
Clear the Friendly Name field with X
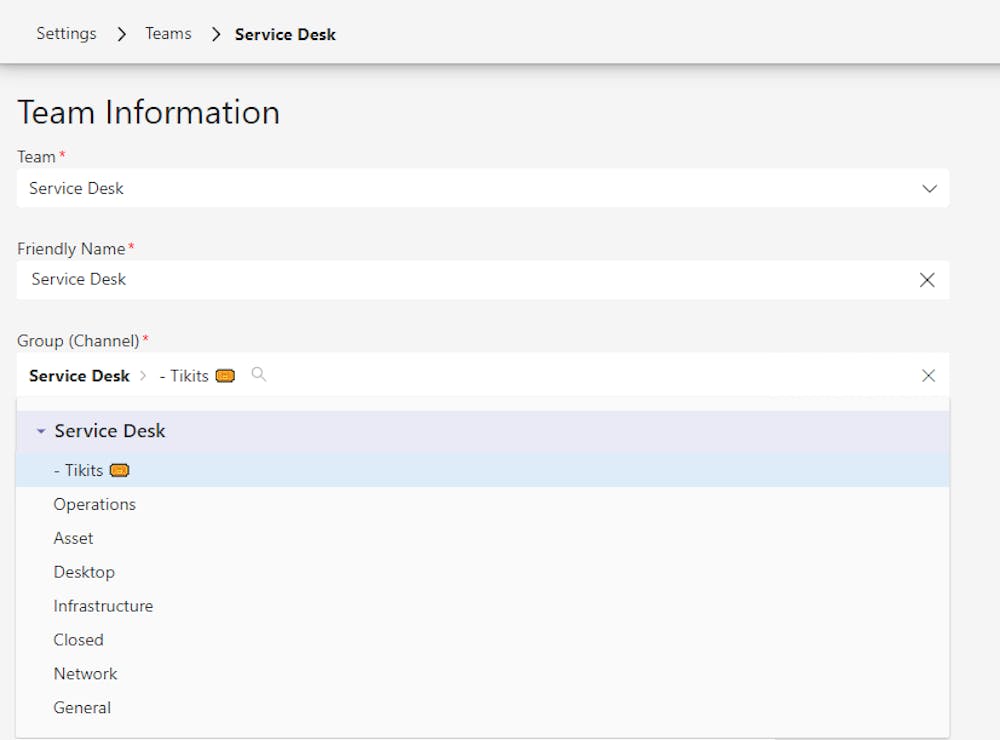pos(927,280)
